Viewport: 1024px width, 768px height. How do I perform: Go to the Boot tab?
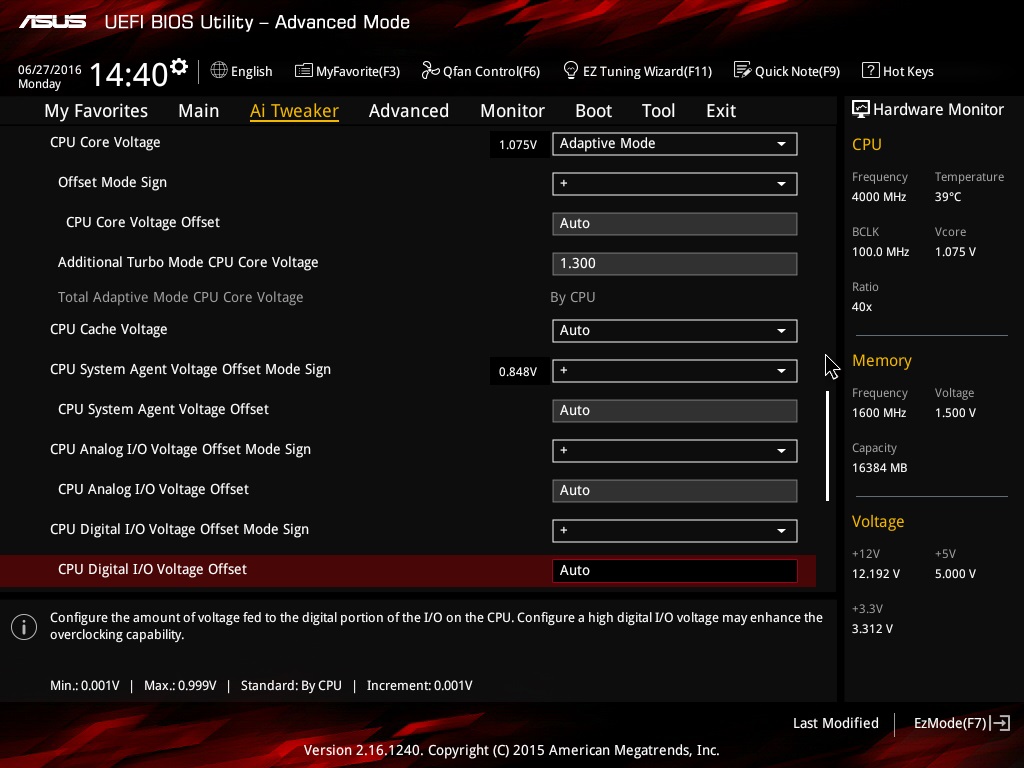593,111
